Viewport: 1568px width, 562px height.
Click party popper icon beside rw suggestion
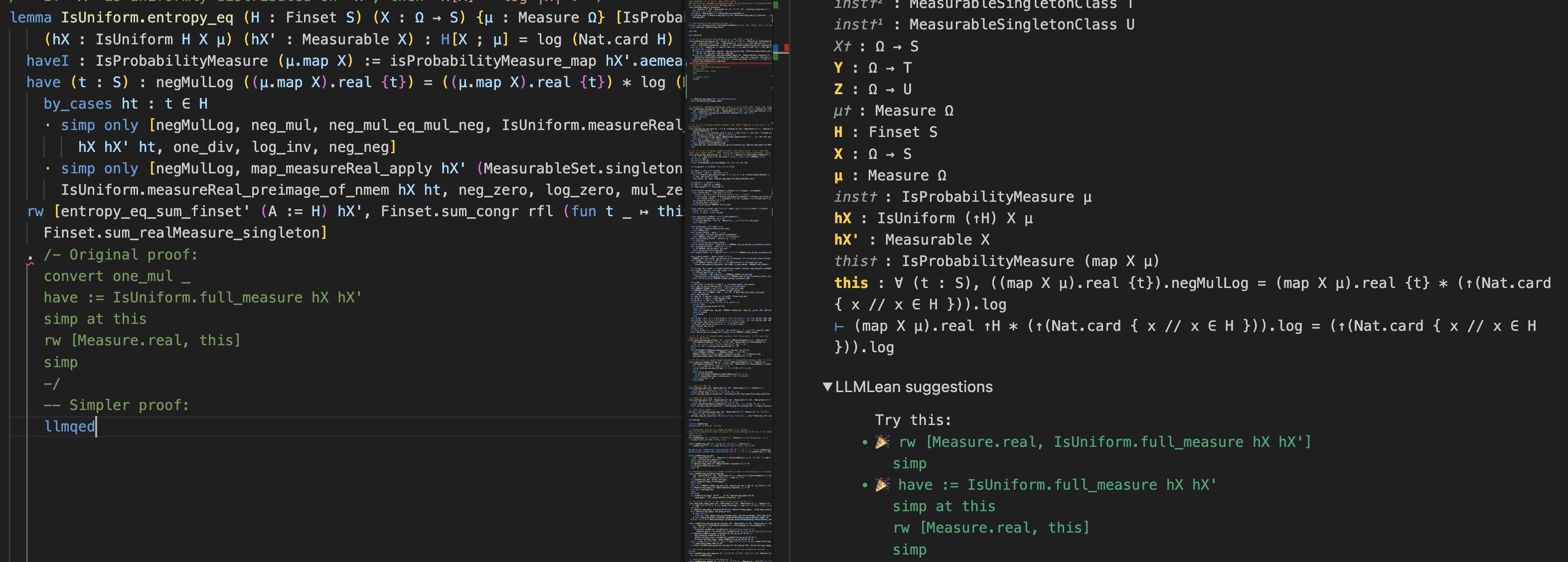[x=882, y=441]
